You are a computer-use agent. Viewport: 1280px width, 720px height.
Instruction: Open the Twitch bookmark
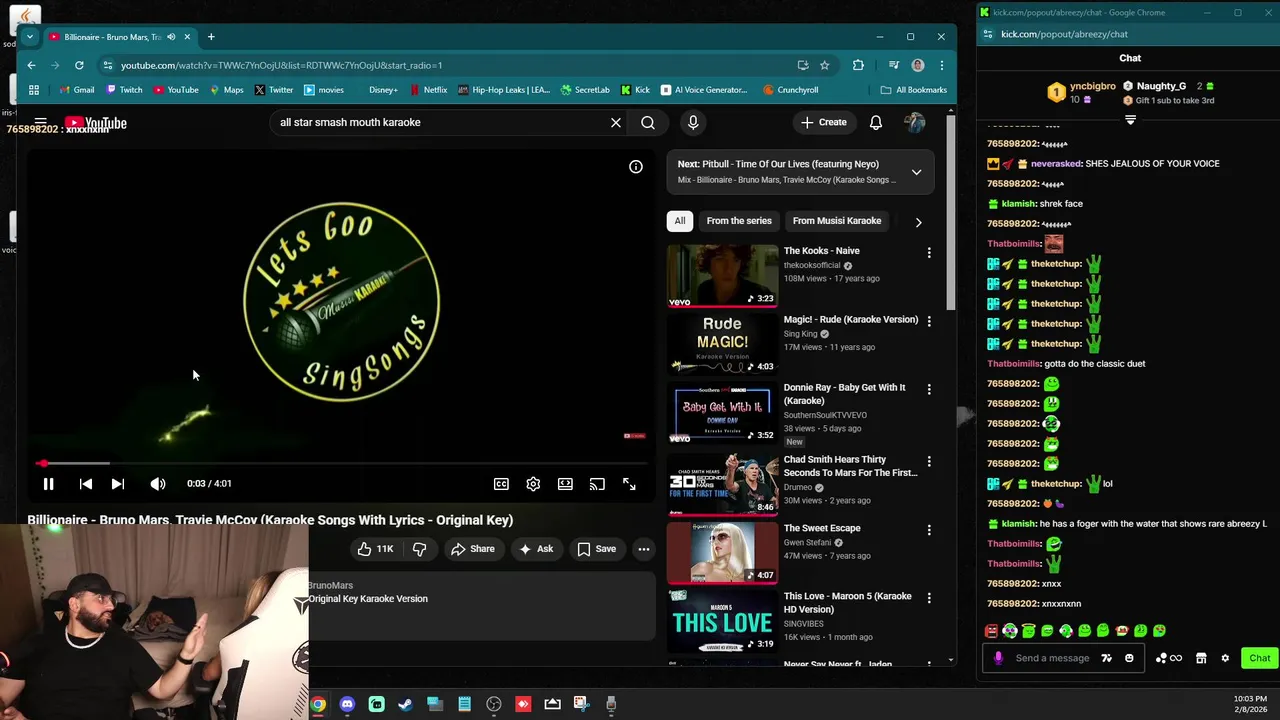(x=124, y=90)
